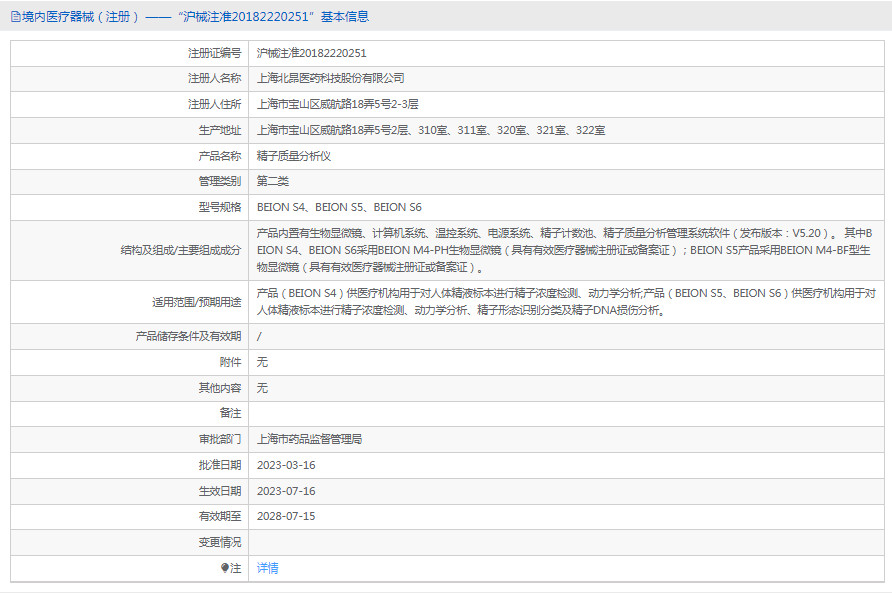Click the 备注 label

230,414
